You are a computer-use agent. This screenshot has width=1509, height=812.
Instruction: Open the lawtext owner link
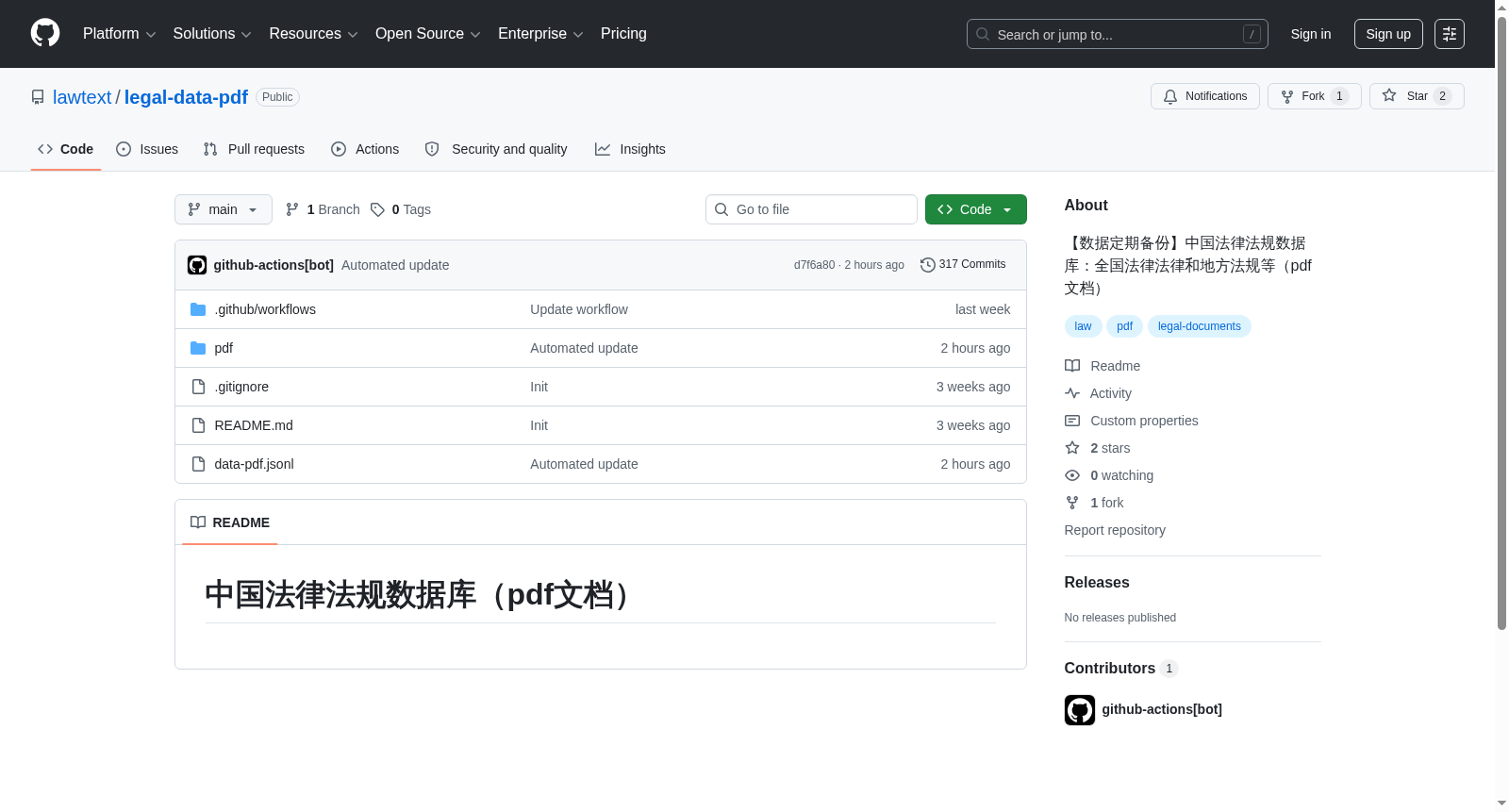(82, 97)
